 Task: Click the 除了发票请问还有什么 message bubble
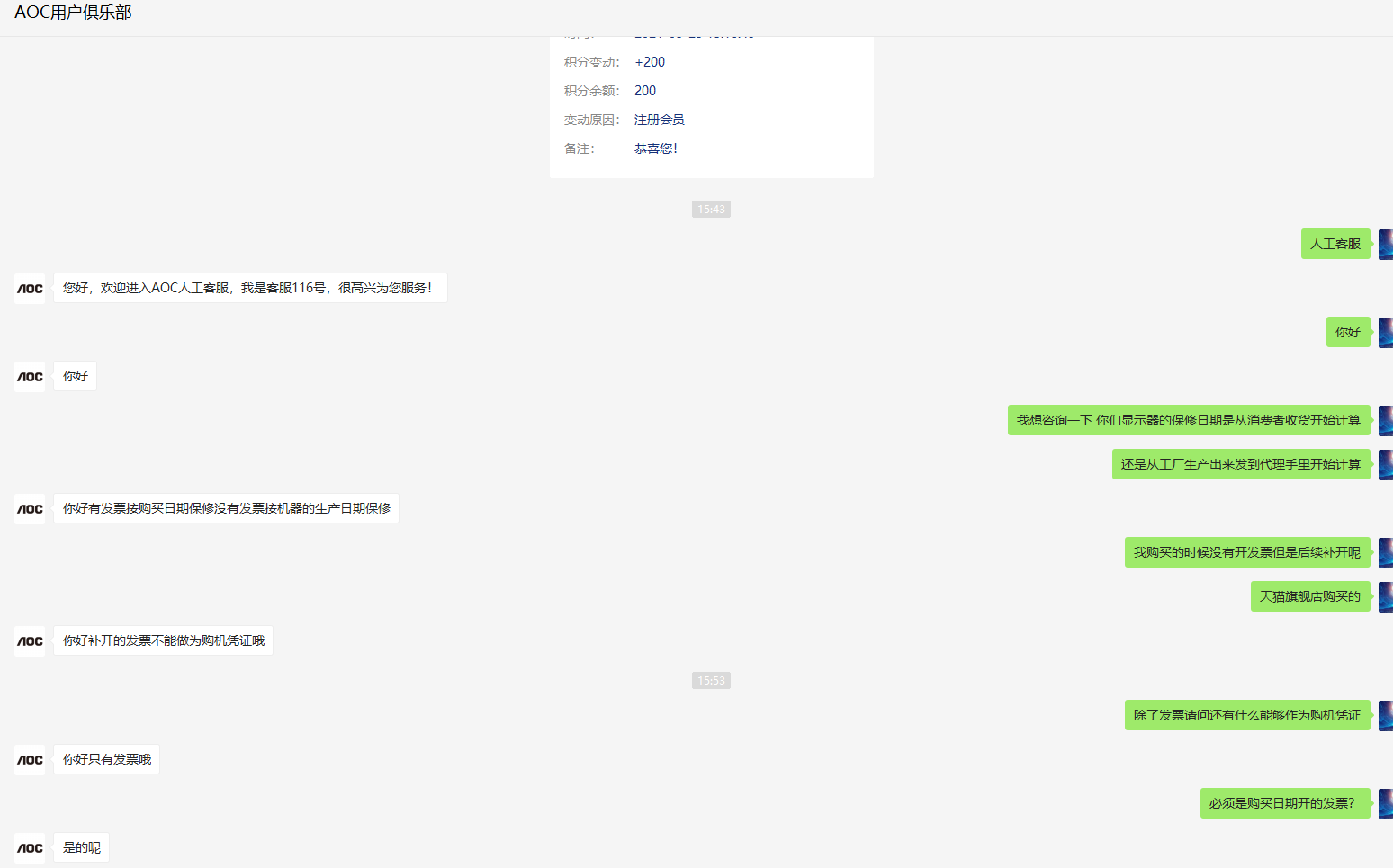[1246, 715]
